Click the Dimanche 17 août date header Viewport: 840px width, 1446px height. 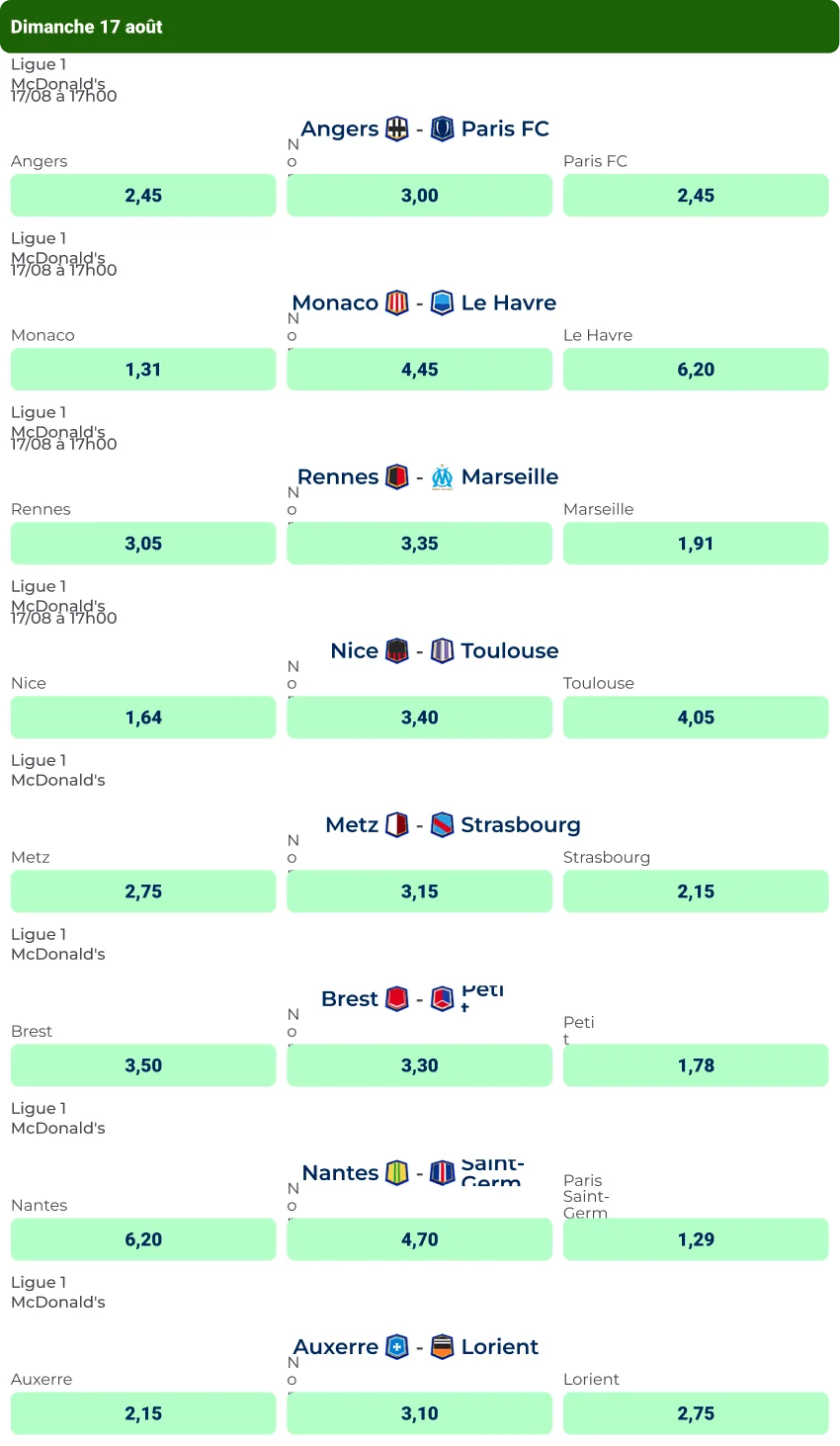[87, 27]
